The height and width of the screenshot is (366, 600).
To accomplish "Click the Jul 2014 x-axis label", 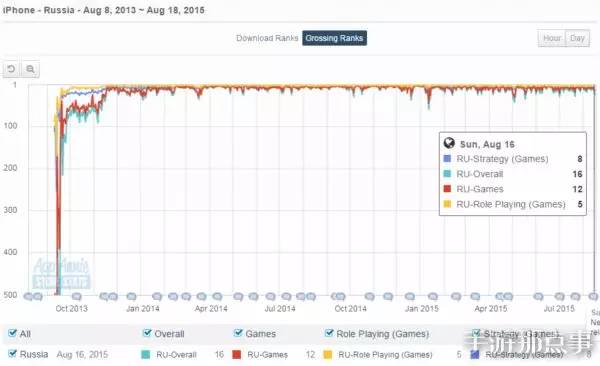I will coord(280,309).
